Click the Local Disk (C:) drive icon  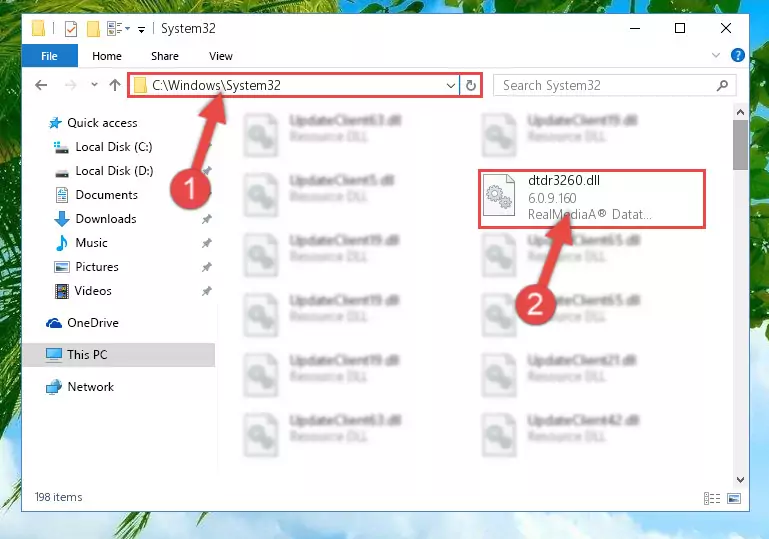pyautogui.click(x=61, y=147)
